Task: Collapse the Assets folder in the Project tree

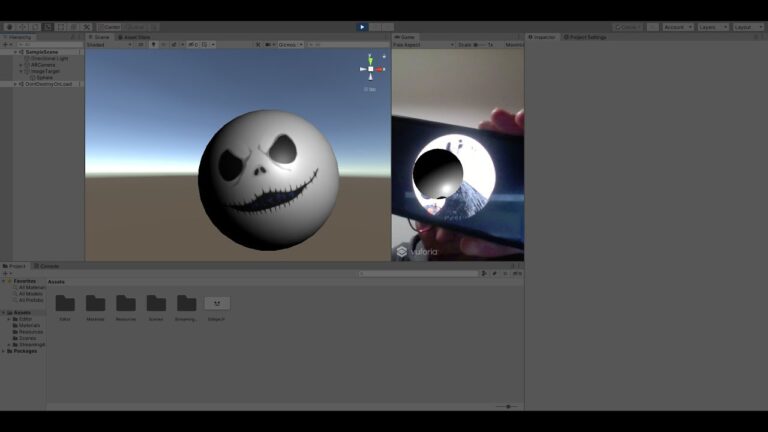Action: tap(4, 312)
